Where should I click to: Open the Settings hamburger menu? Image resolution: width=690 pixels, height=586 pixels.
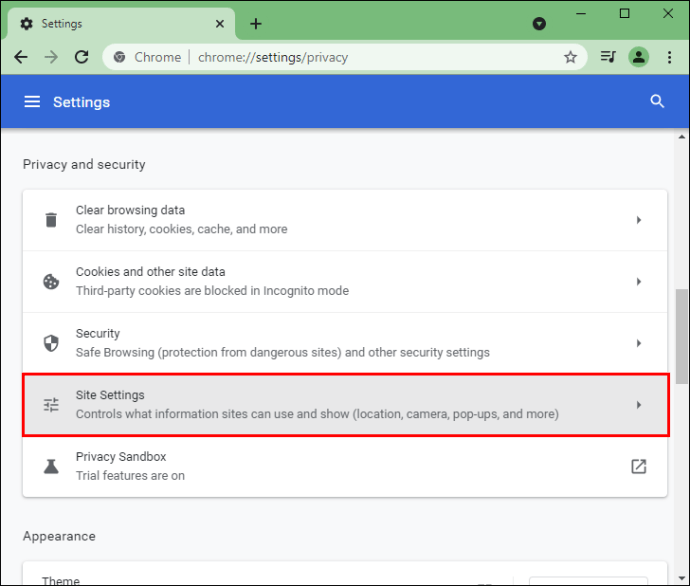click(32, 102)
